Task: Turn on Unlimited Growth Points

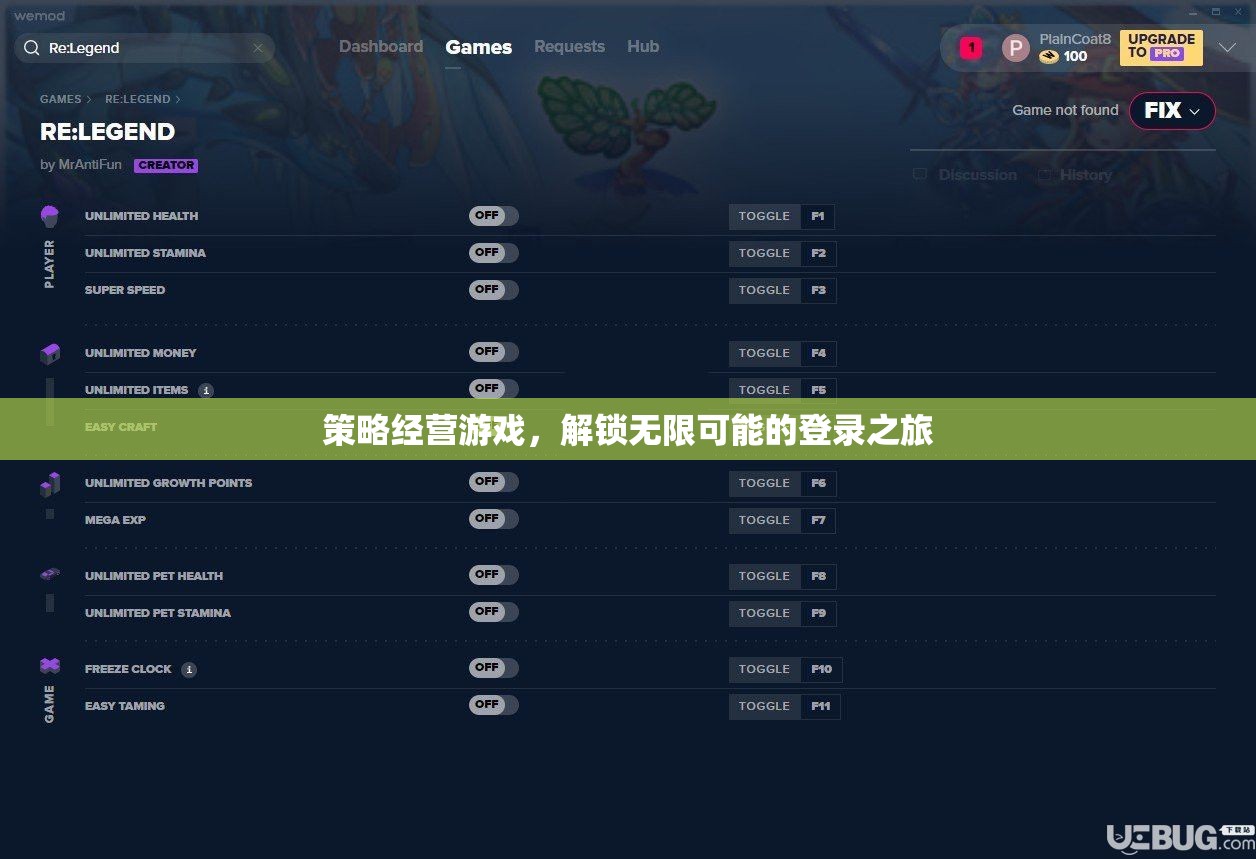Action: [x=494, y=482]
